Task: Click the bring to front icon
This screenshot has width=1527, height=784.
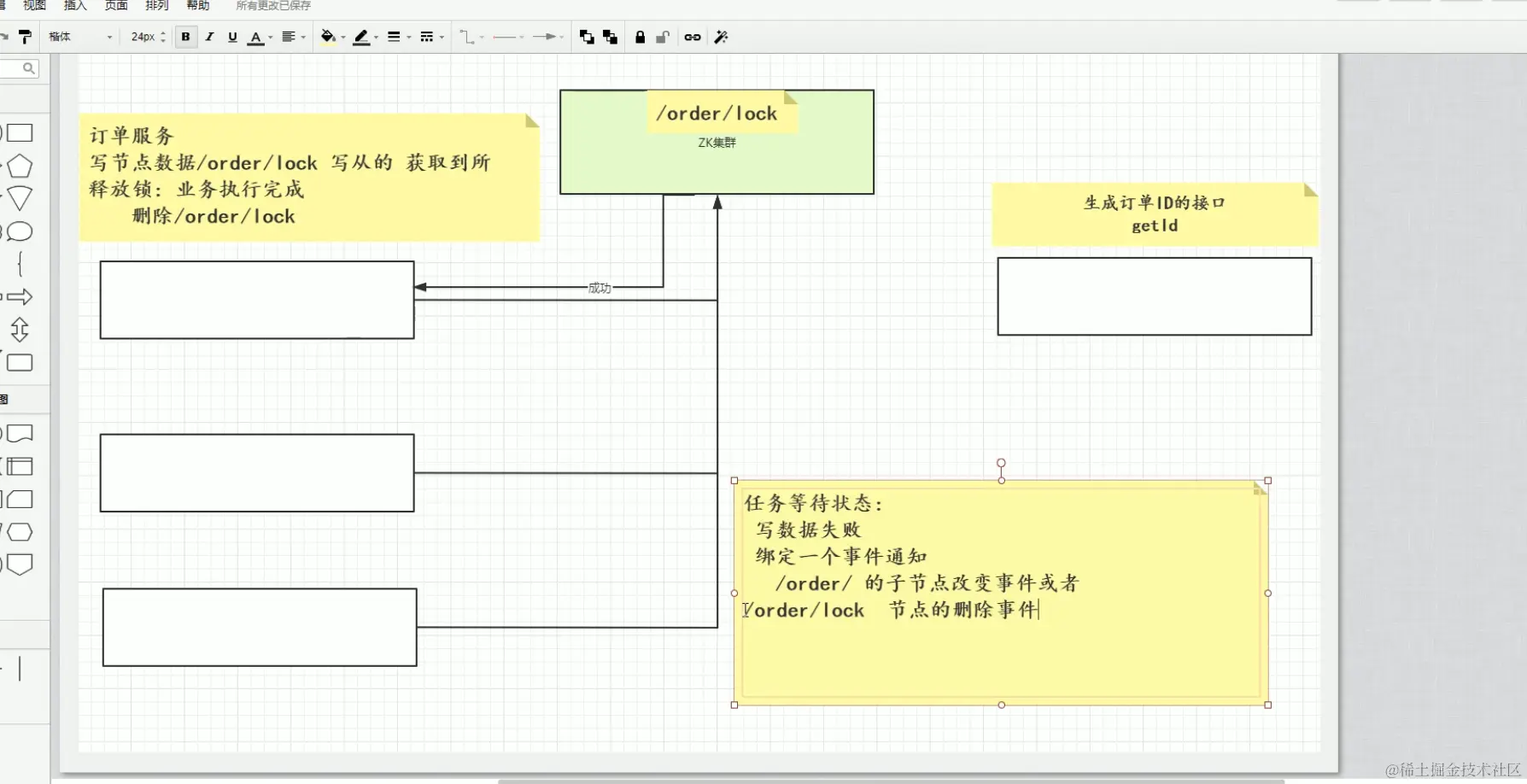Action: pyautogui.click(x=587, y=37)
